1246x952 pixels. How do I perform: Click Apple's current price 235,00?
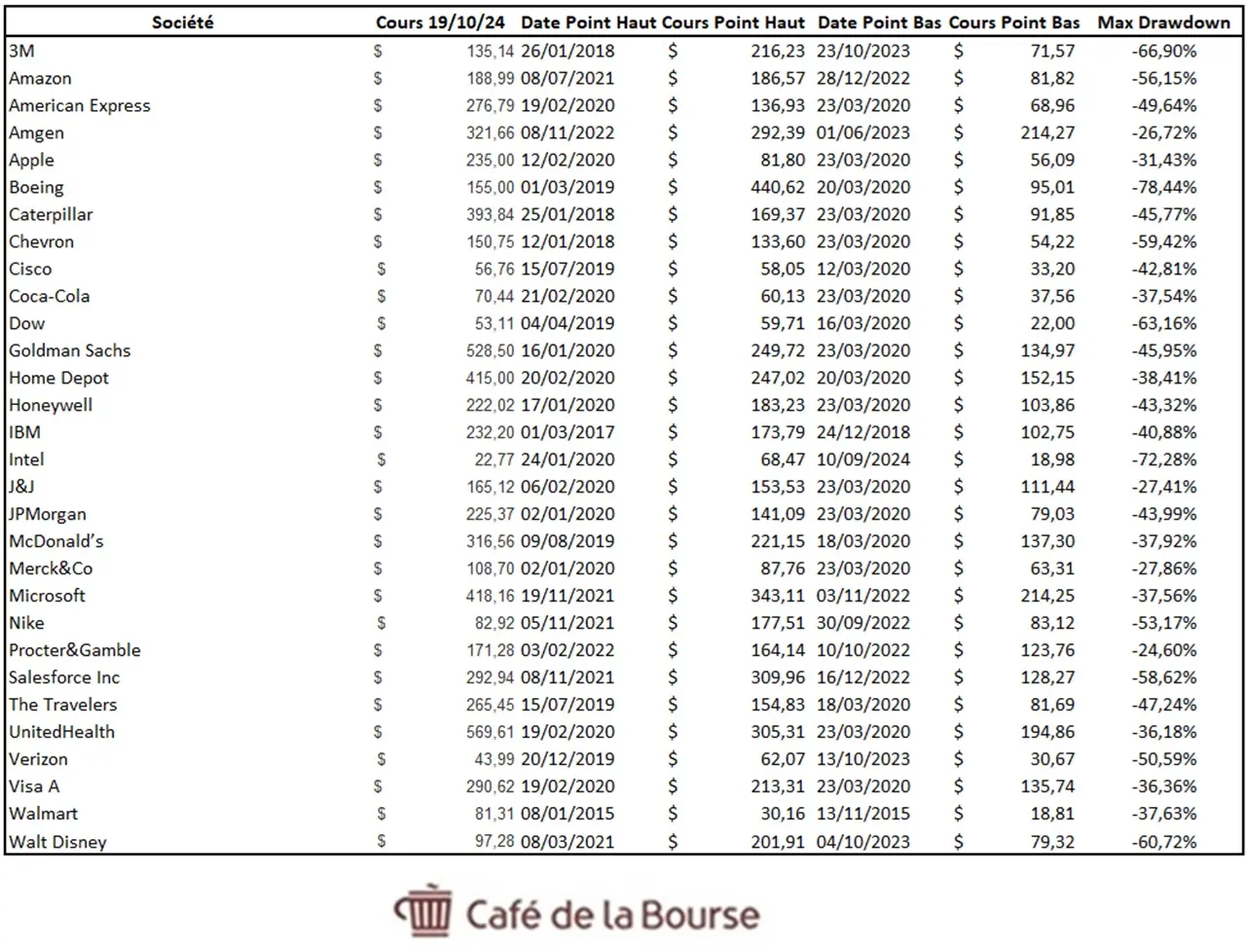tap(490, 160)
